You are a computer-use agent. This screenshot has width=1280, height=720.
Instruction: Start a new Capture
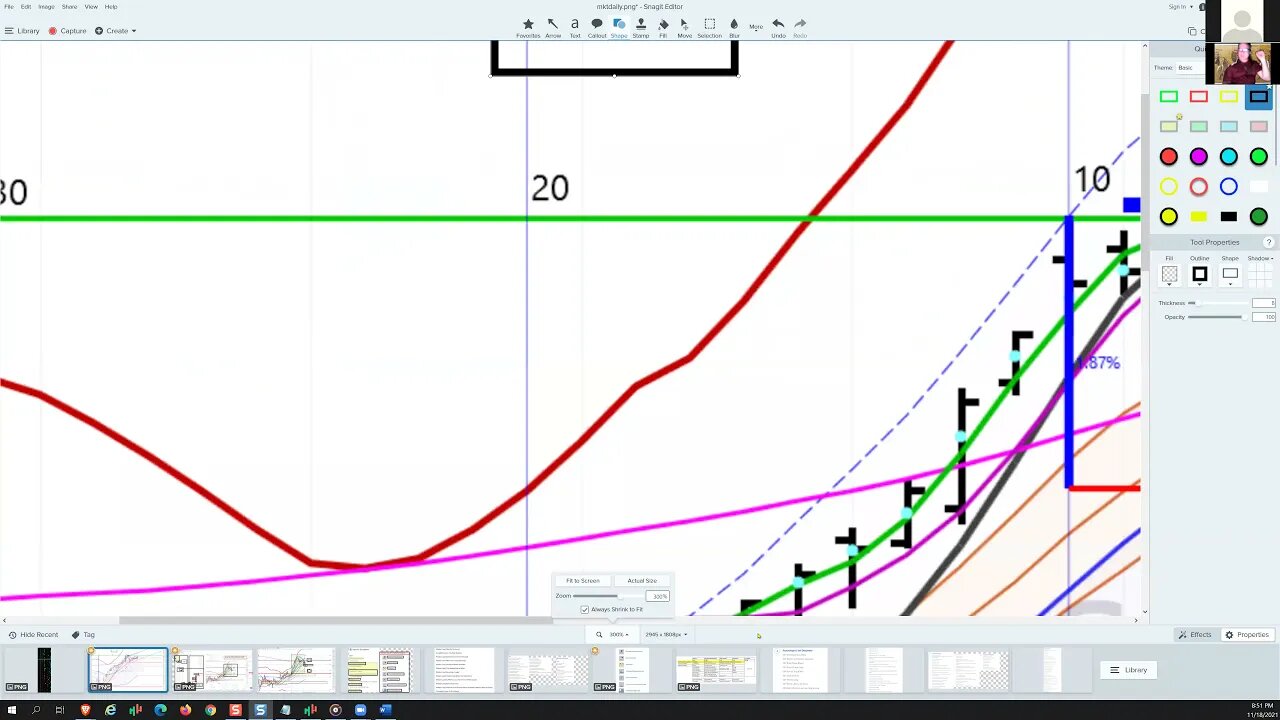(x=67, y=31)
